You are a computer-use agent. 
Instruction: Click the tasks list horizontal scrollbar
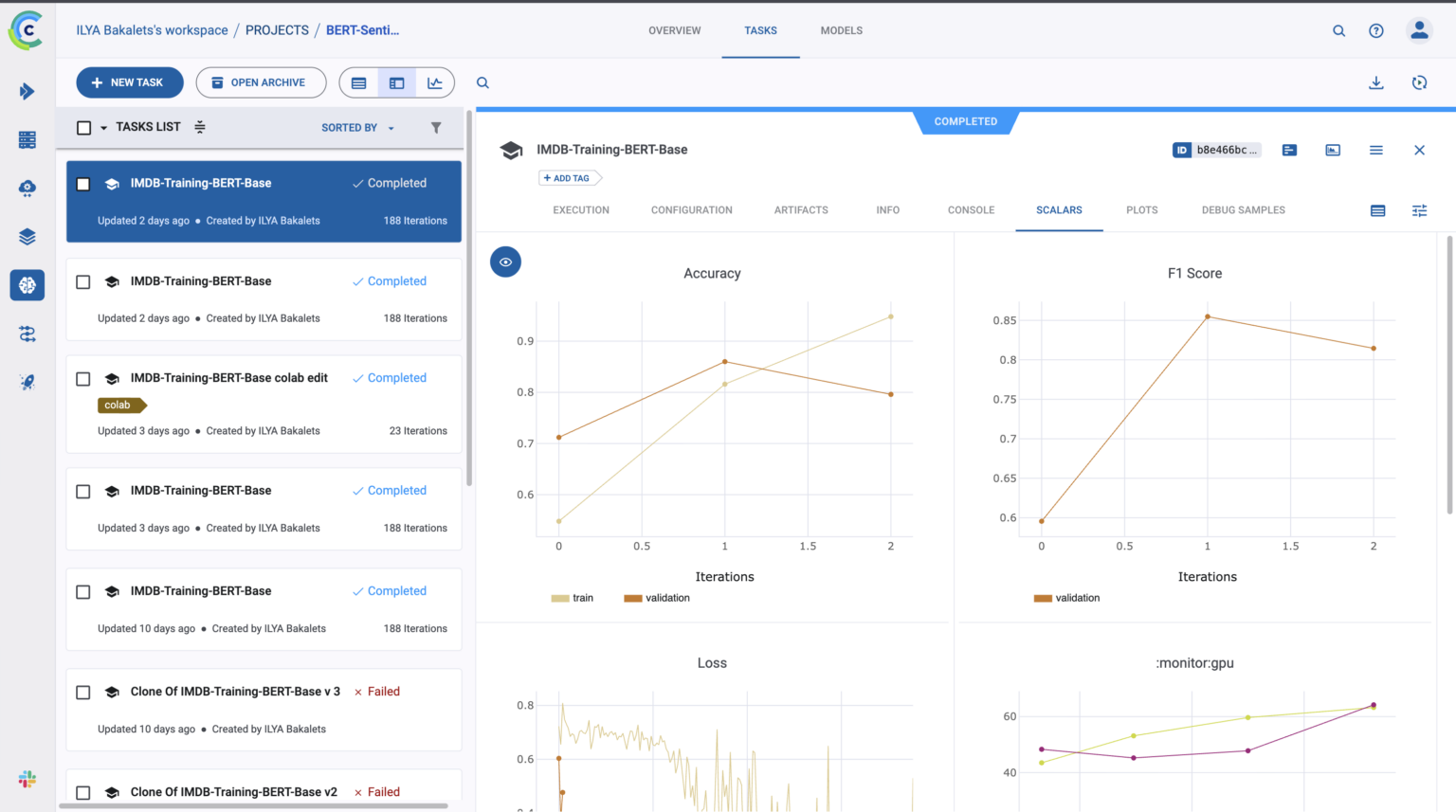[x=253, y=806]
